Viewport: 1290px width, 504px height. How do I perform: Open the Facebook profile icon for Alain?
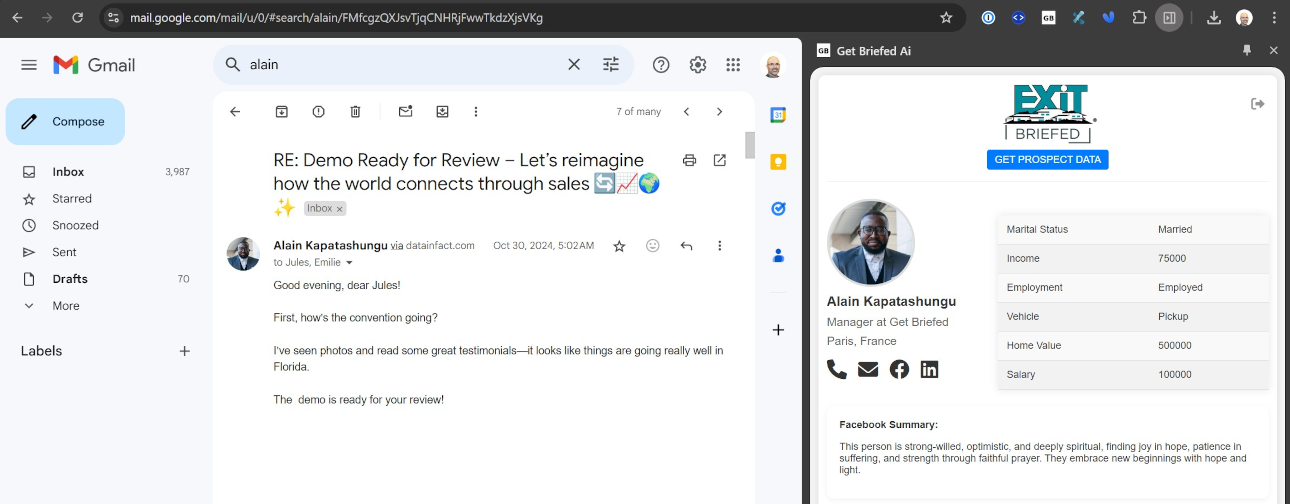pos(899,369)
